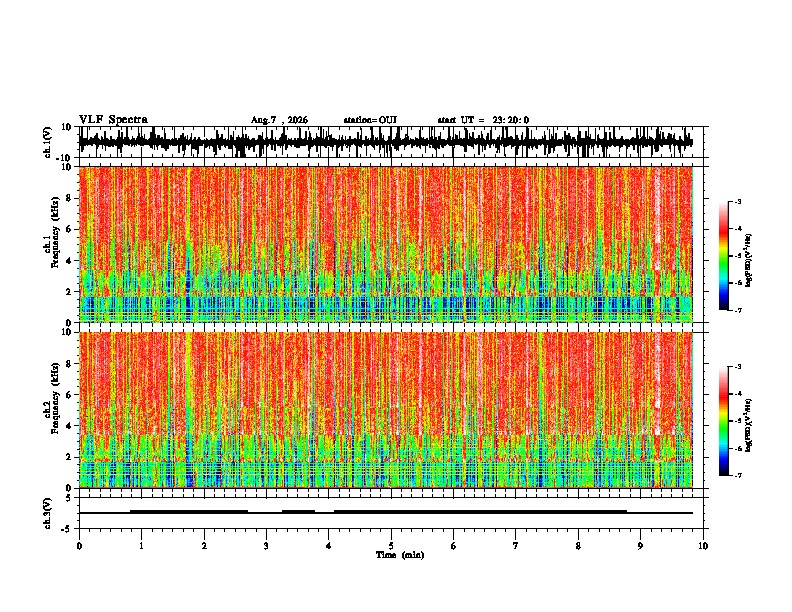The image size is (792, 612).
Task: Click the ch.2 spectrogram color bar
Action: 723,421
